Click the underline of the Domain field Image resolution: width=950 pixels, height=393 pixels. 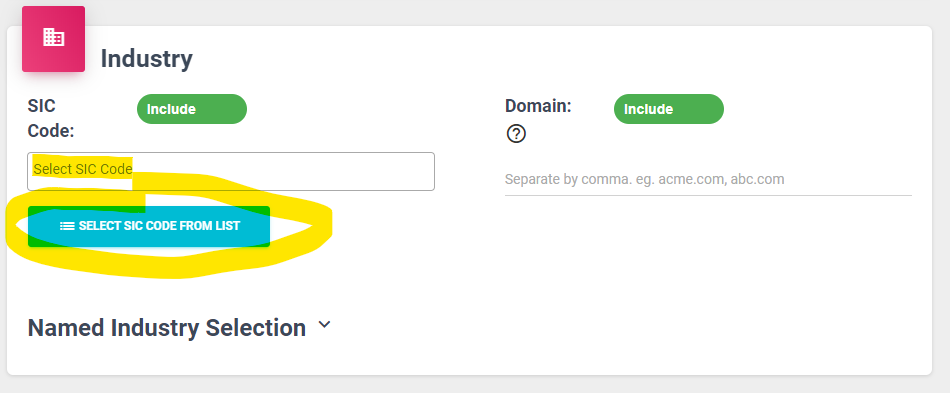pyautogui.click(x=708, y=195)
